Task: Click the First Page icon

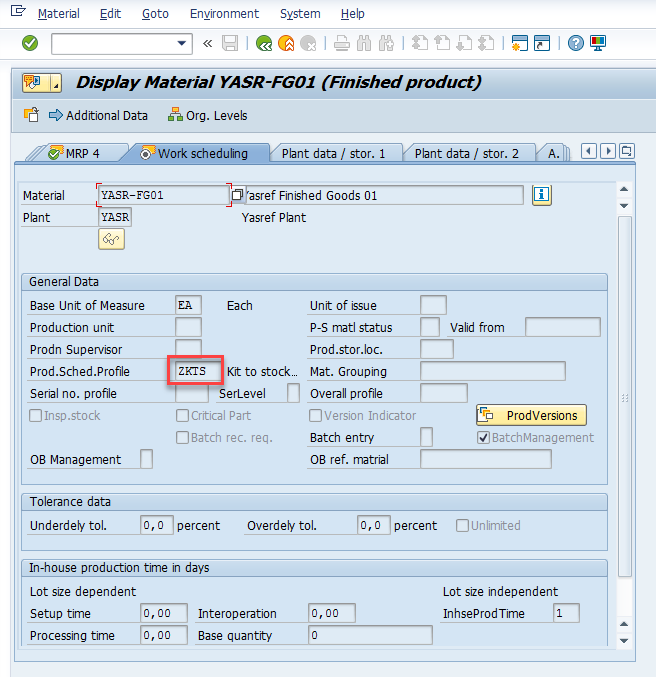Action: [x=419, y=43]
